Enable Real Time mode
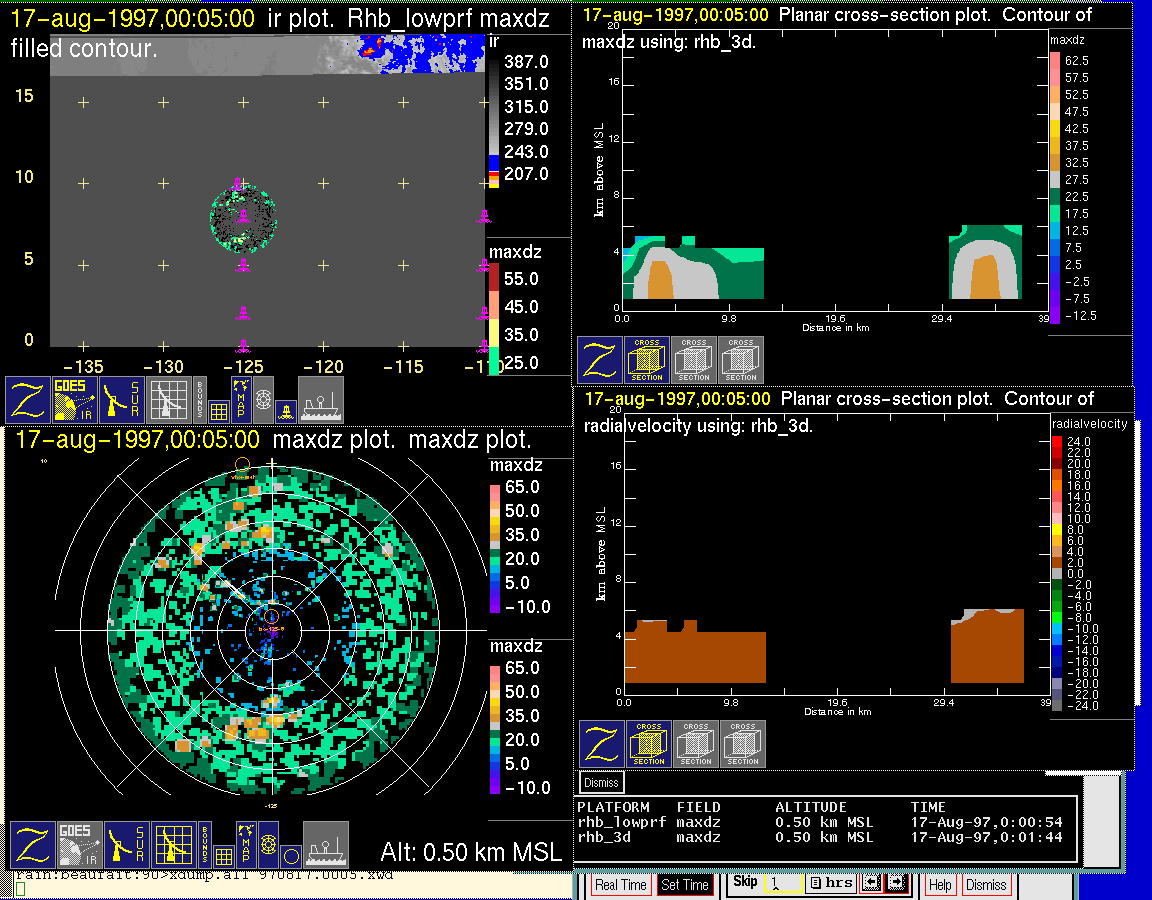 (620, 885)
